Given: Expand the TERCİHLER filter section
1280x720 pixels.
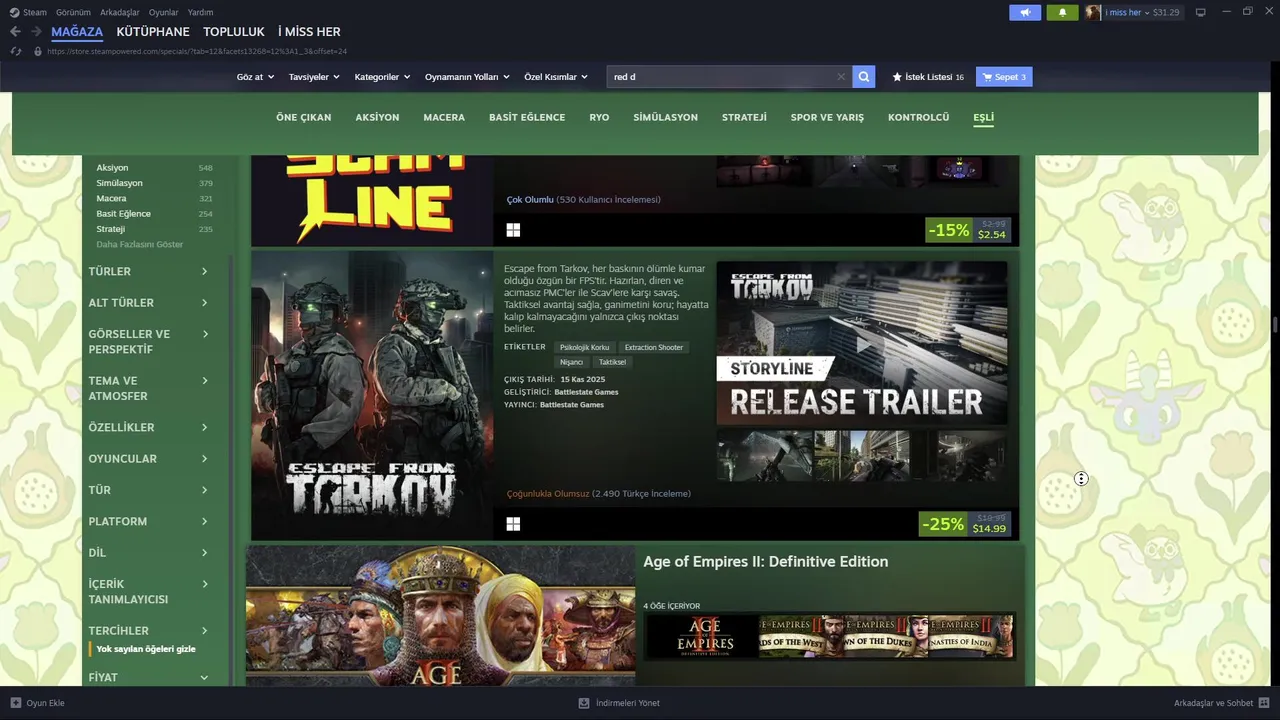Looking at the screenshot, I should point(150,630).
